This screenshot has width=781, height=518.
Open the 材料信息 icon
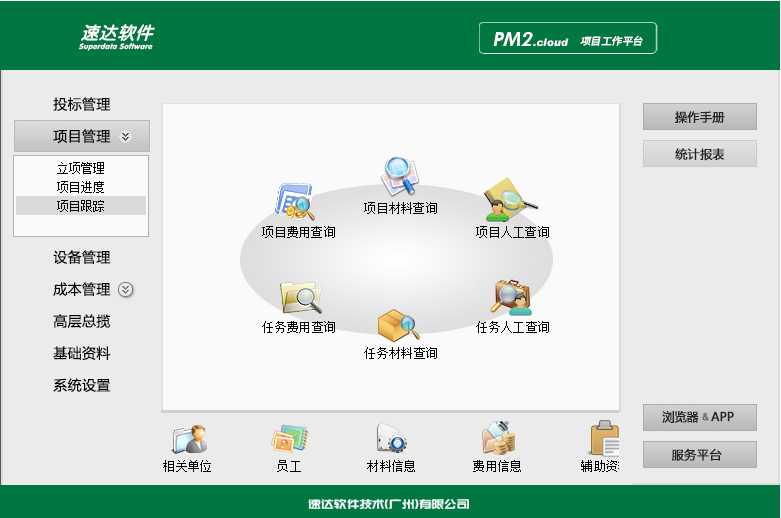pos(391,438)
